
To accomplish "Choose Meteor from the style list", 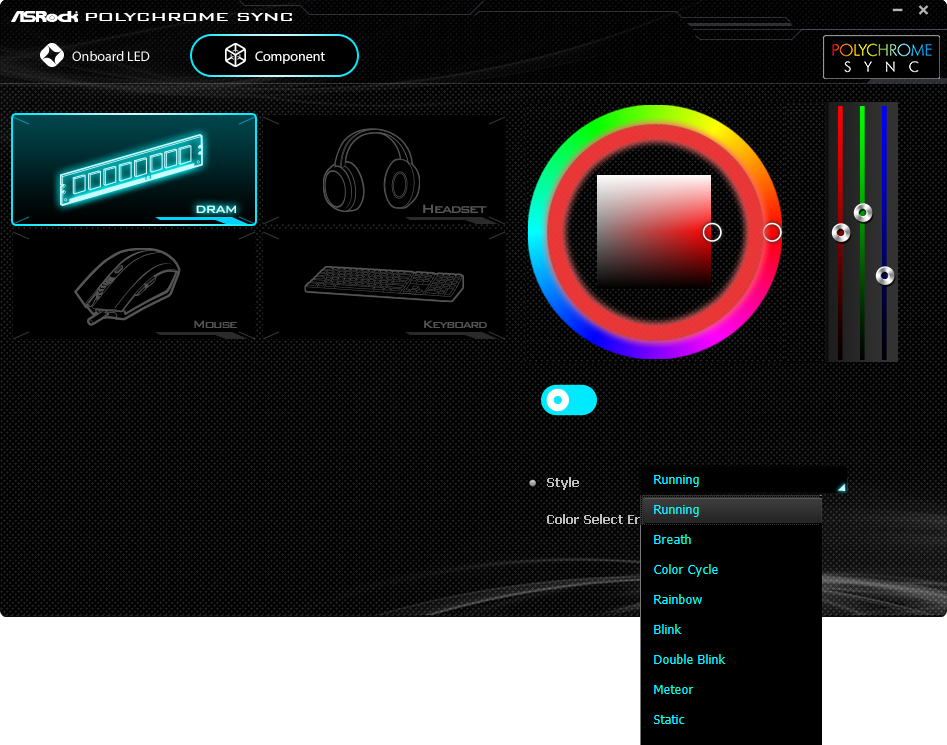I will (x=731, y=689).
